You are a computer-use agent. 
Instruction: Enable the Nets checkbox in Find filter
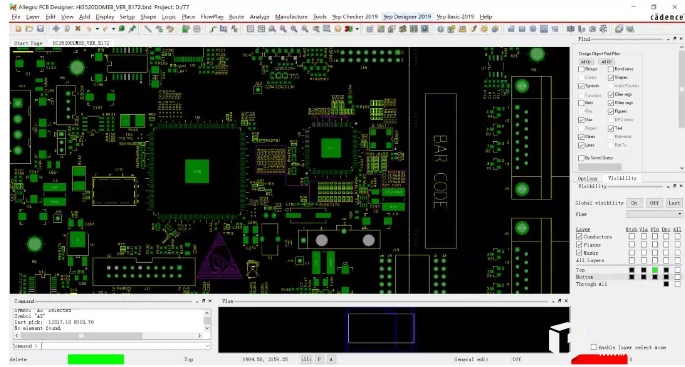click(x=581, y=103)
